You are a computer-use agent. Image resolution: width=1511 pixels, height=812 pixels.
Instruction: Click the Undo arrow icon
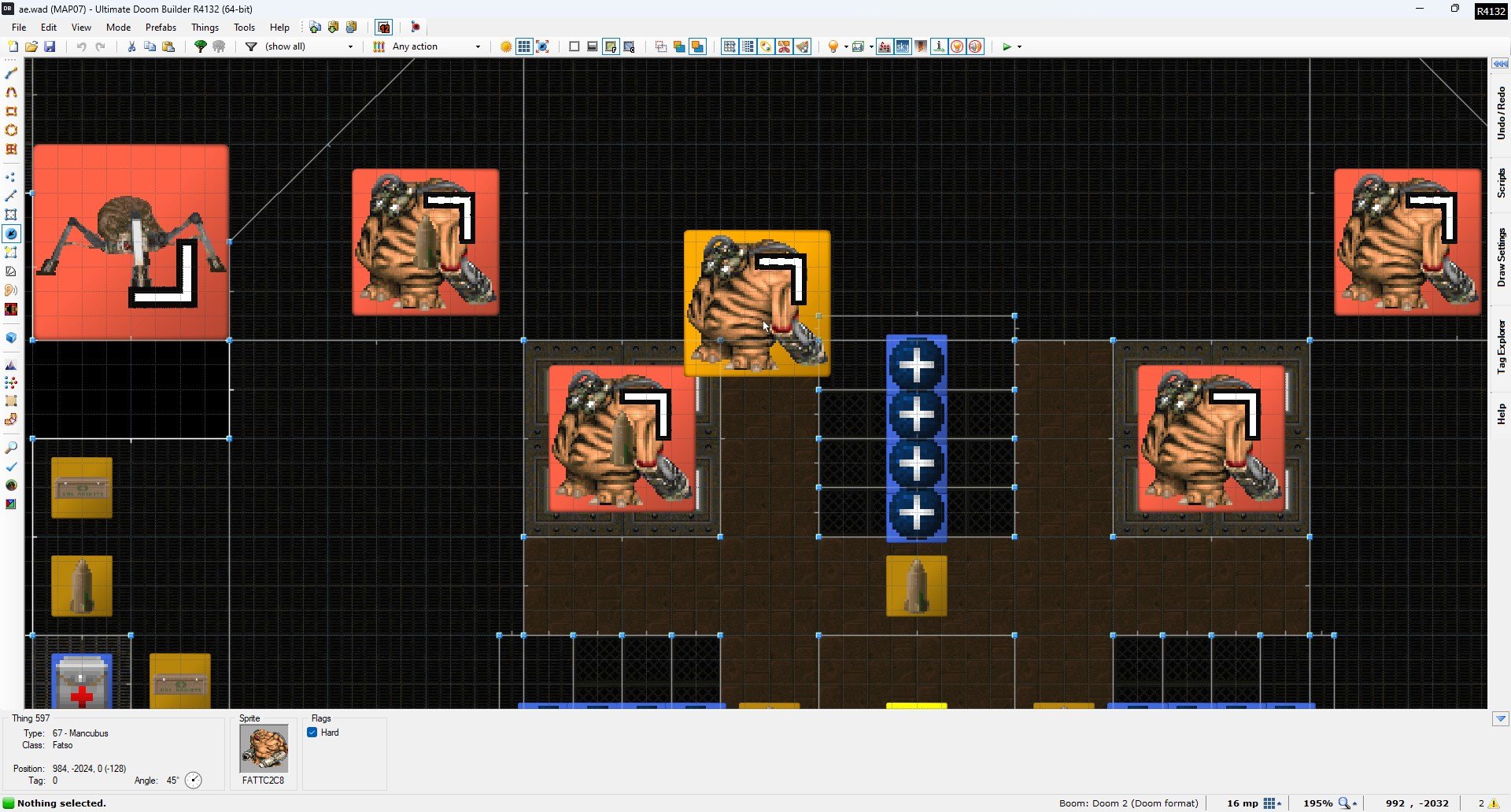click(81, 46)
